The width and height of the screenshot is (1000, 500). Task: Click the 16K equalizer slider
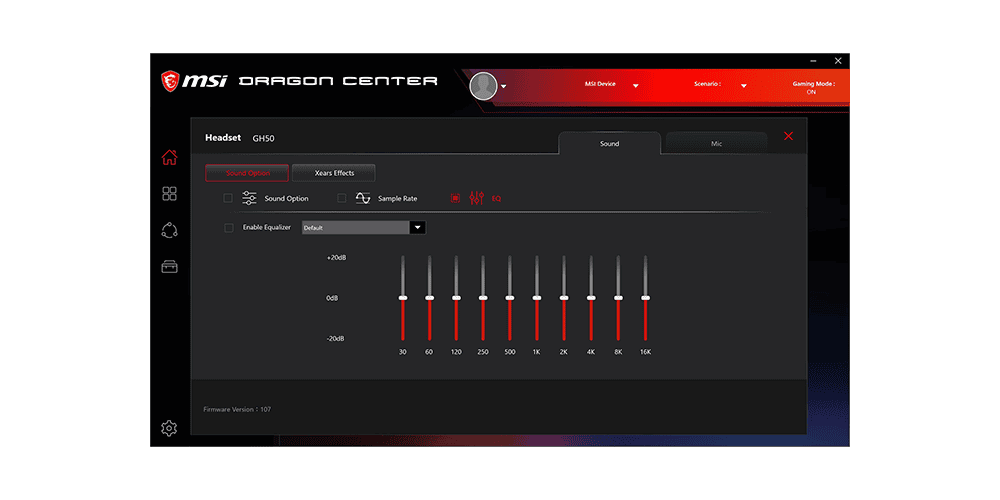coord(645,298)
